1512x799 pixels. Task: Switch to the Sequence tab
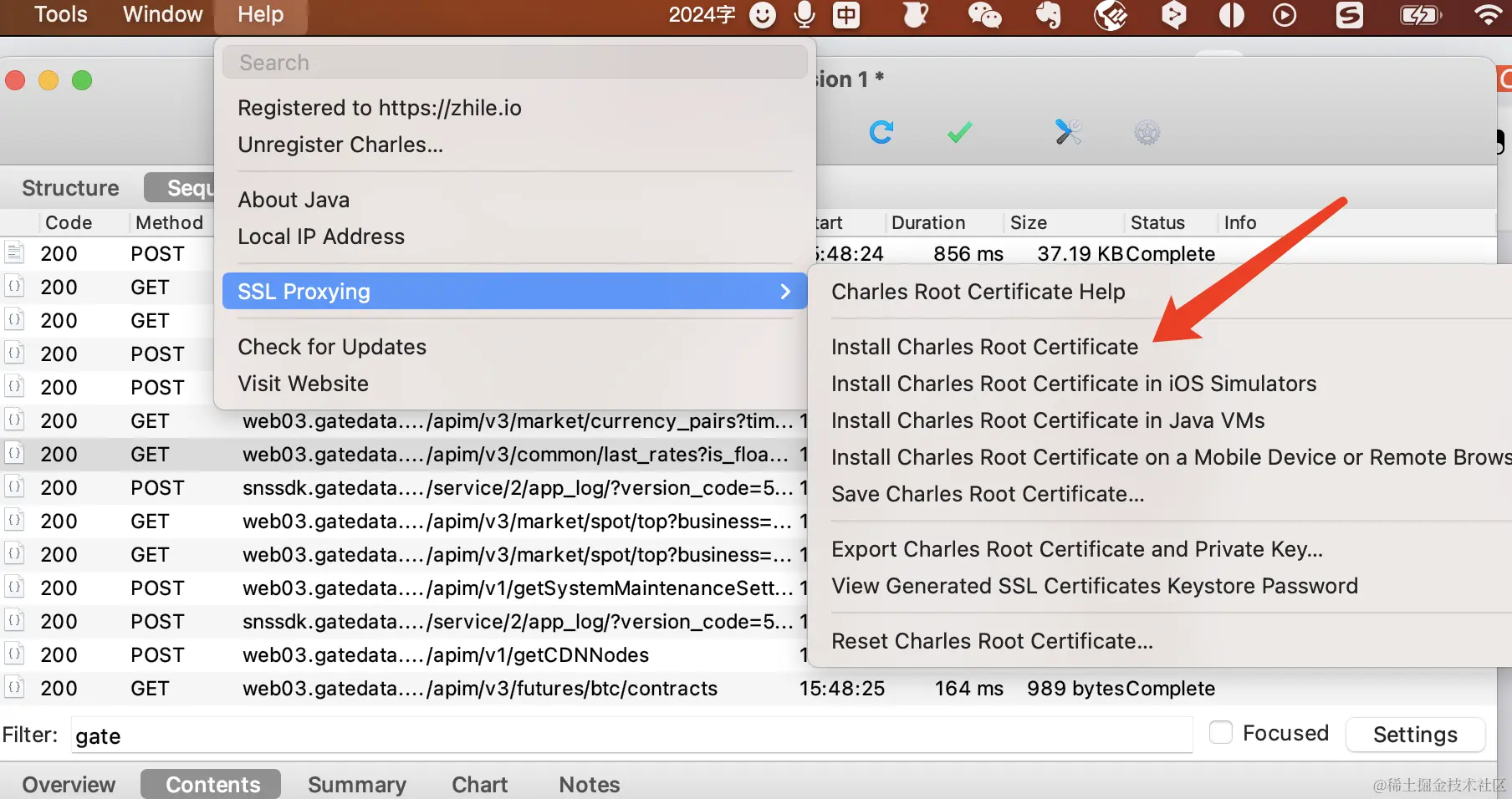pos(181,188)
